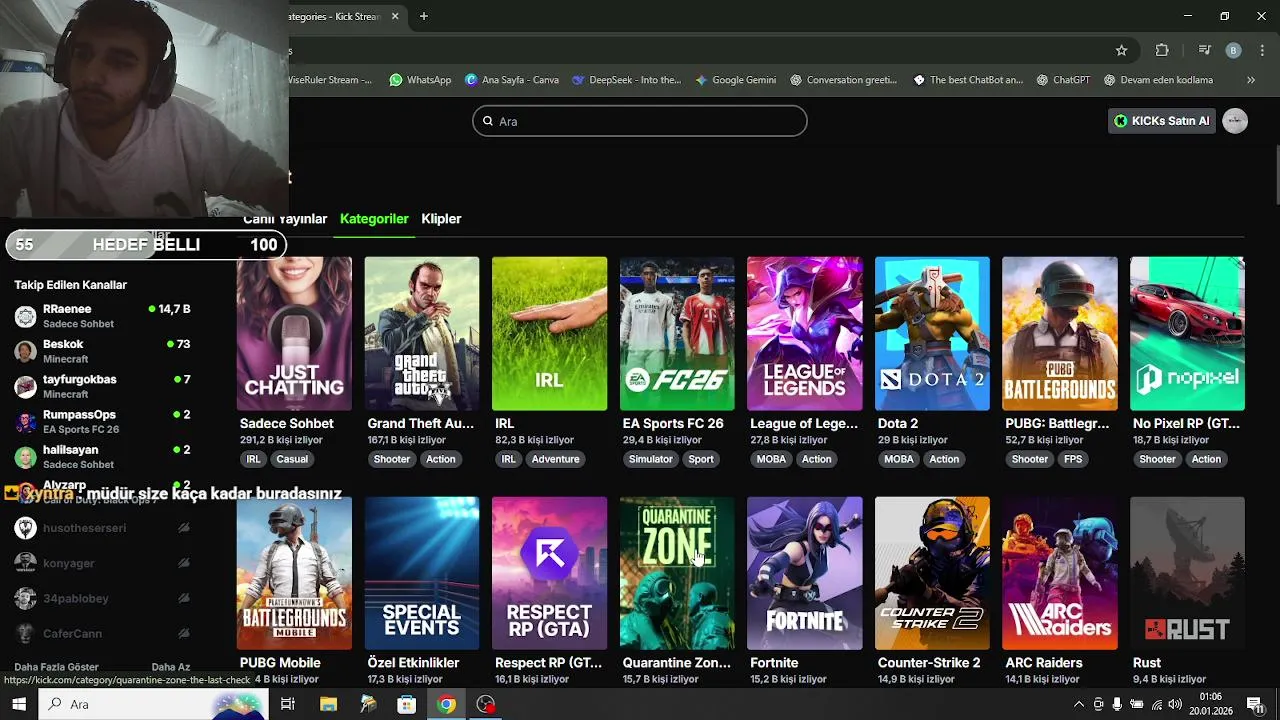Open the NoPixel RP category cover

click(1187, 333)
